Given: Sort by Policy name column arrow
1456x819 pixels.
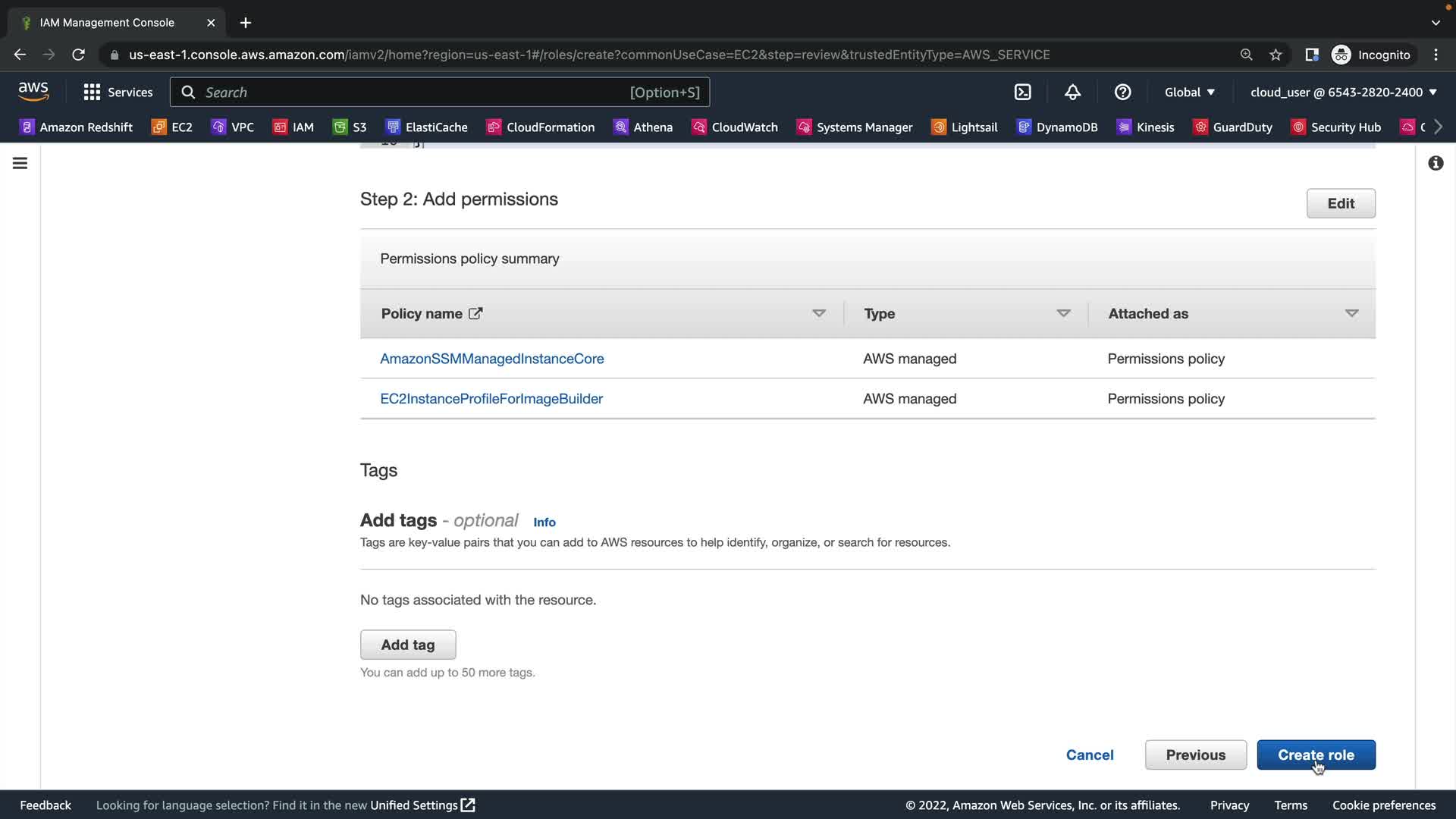Looking at the screenshot, I should [x=818, y=313].
